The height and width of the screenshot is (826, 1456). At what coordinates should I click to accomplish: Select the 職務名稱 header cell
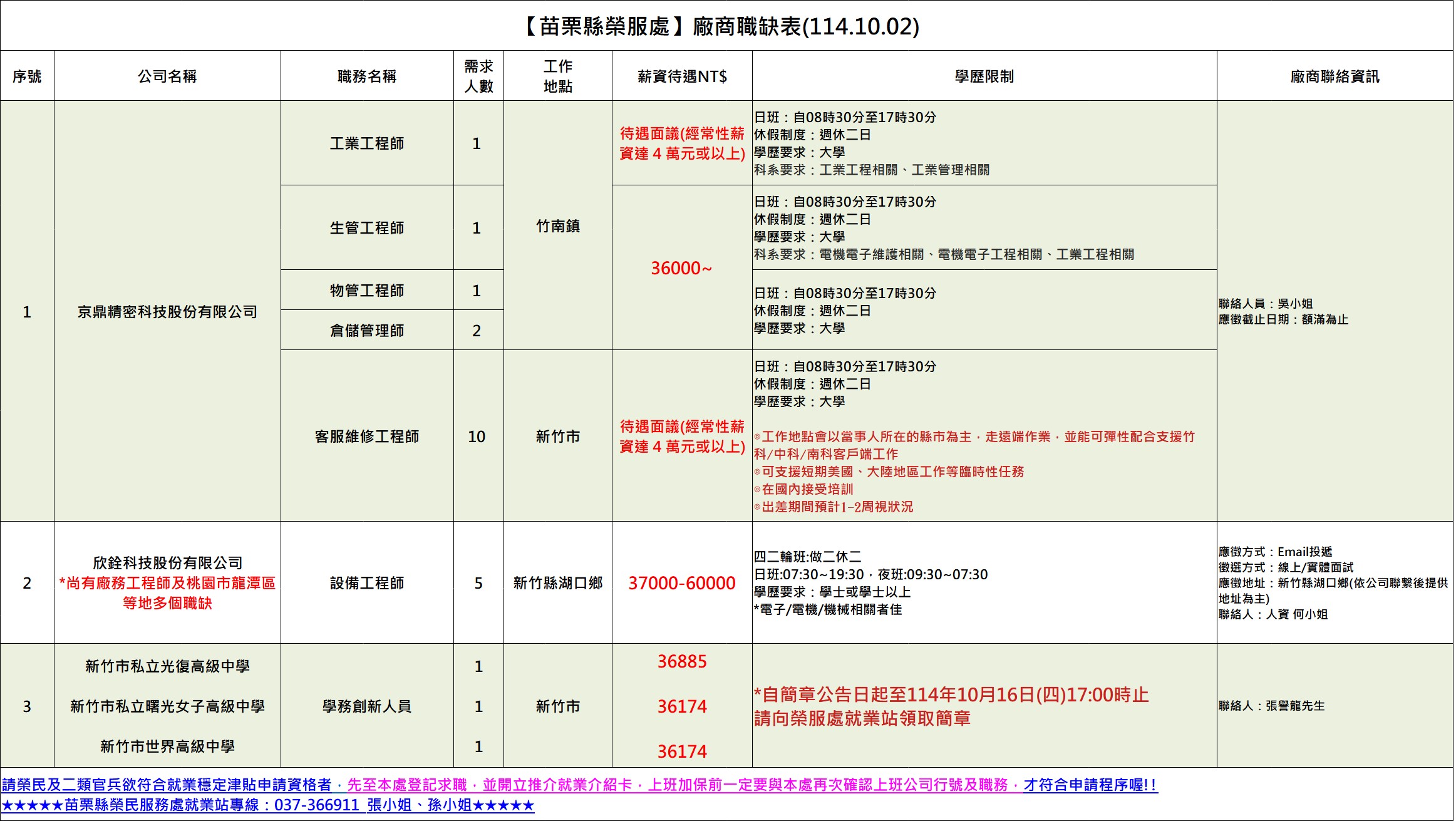pos(367,76)
